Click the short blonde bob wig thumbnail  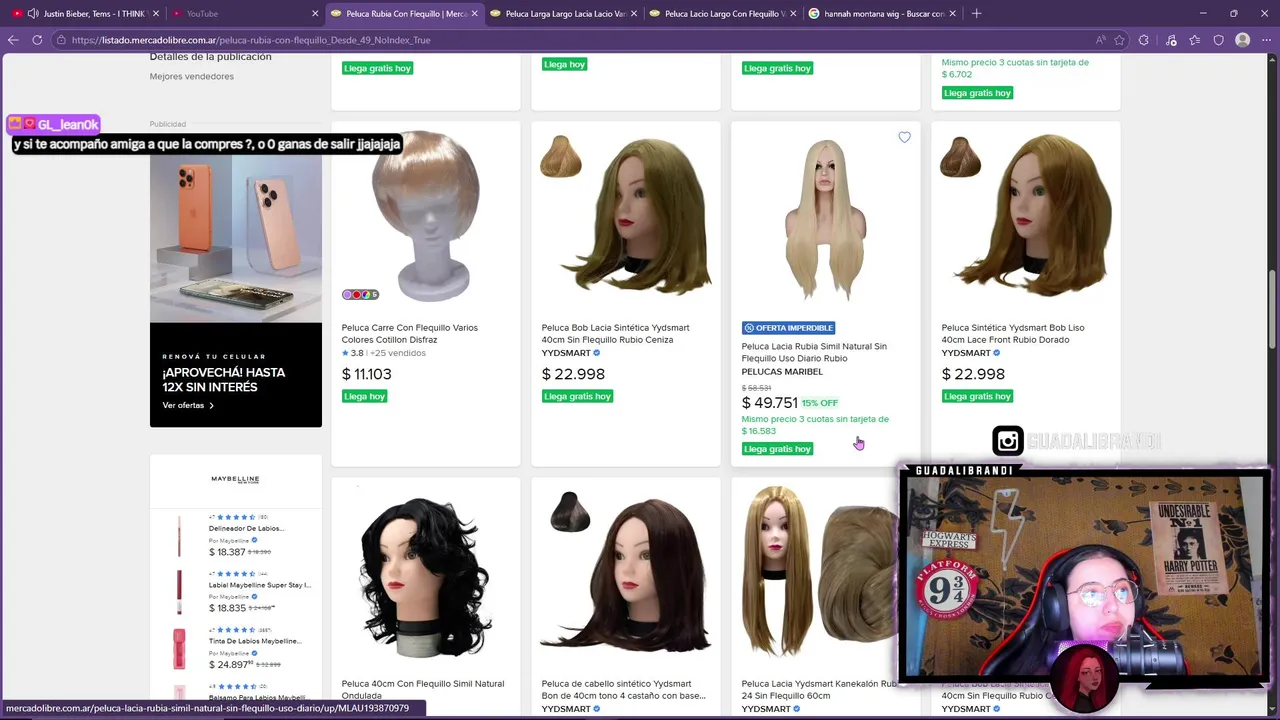pyautogui.click(x=426, y=215)
